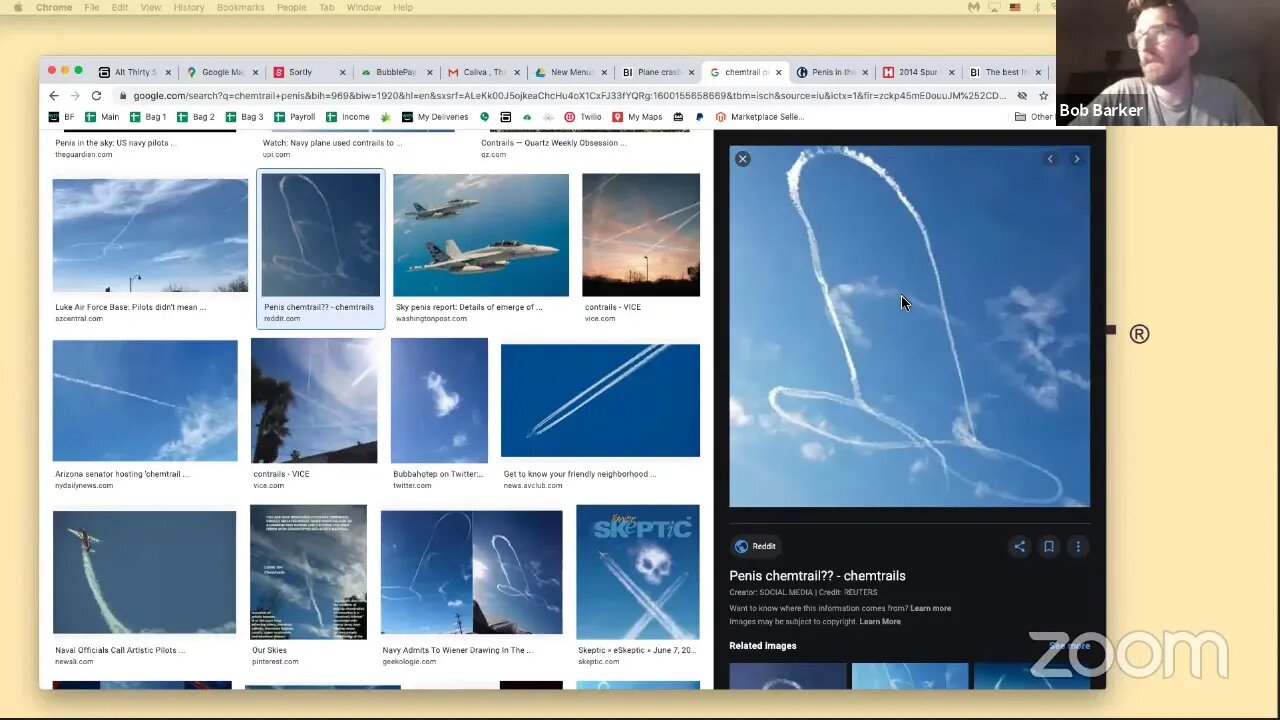Open the Sky report fighter jets thumbnail
The image size is (1280, 720).
point(481,235)
